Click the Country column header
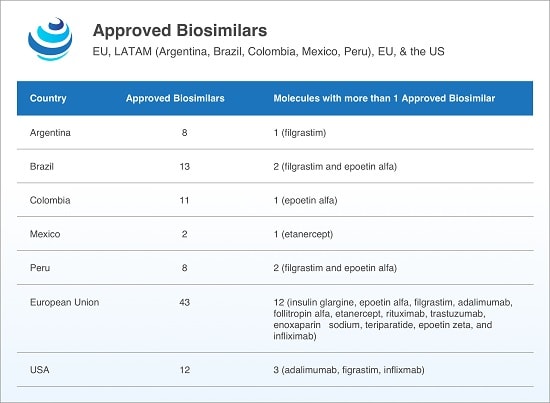 tap(48, 98)
